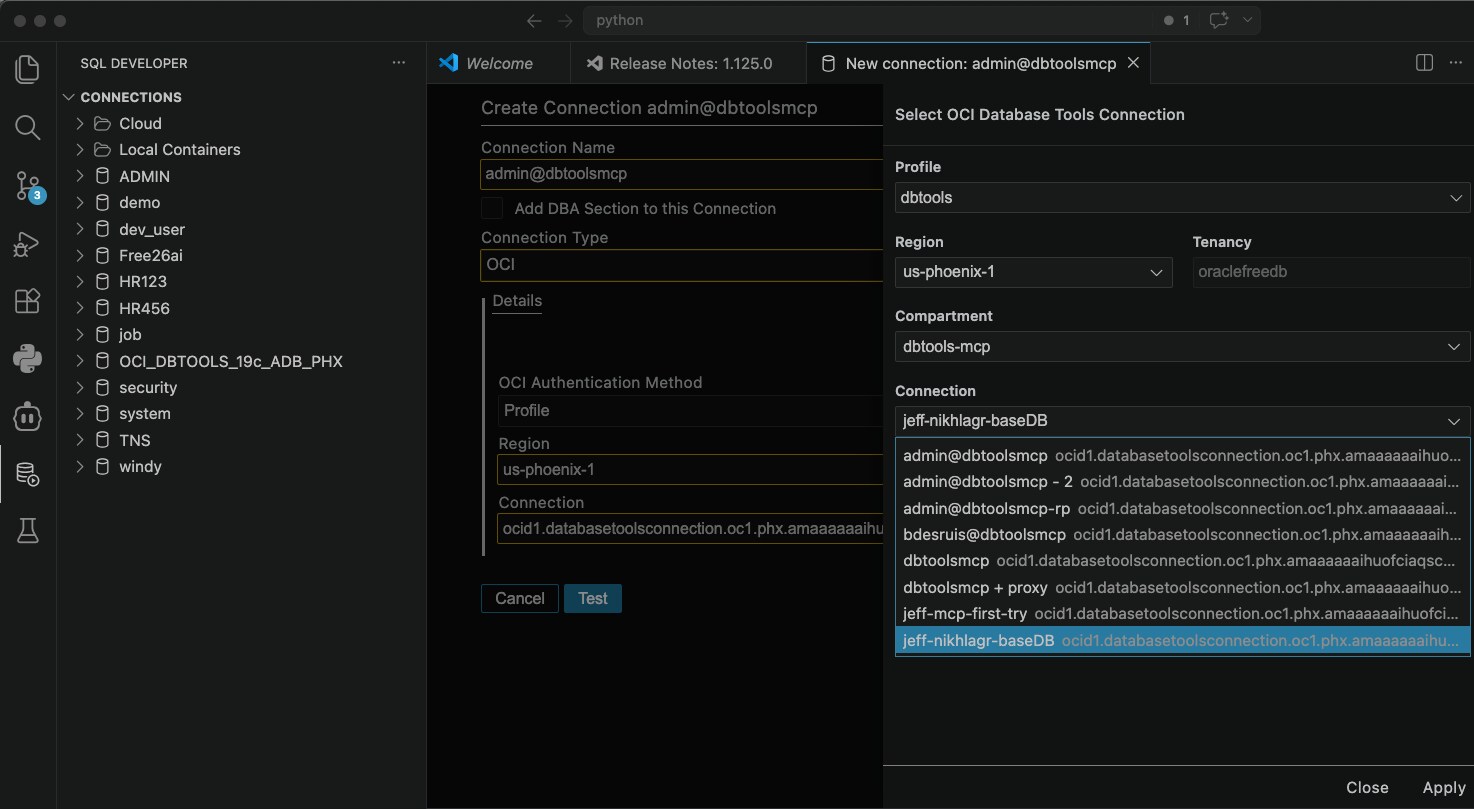Click the Connection Name input field
This screenshot has height=809, width=1474.
[x=681, y=174]
